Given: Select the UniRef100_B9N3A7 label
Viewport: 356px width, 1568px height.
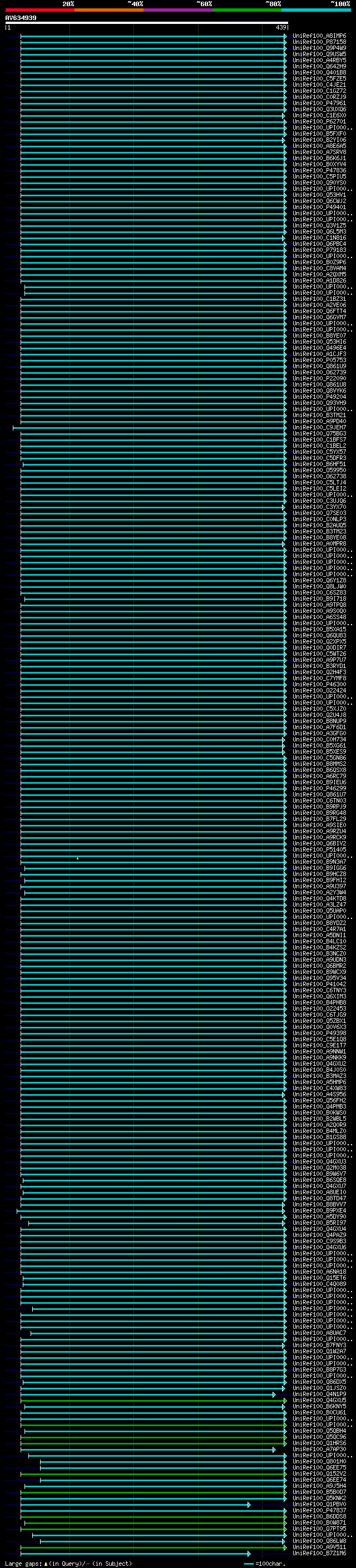Looking at the screenshot, I should pyautogui.click(x=319, y=862).
